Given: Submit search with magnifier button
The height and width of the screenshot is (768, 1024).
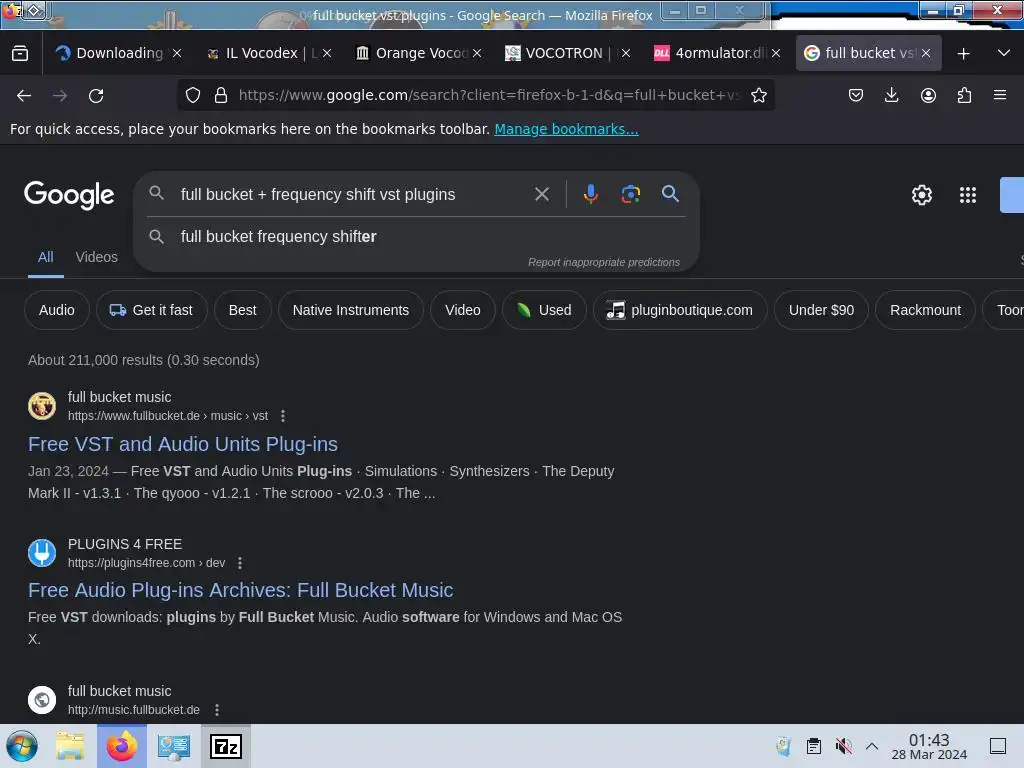Looking at the screenshot, I should (670, 194).
